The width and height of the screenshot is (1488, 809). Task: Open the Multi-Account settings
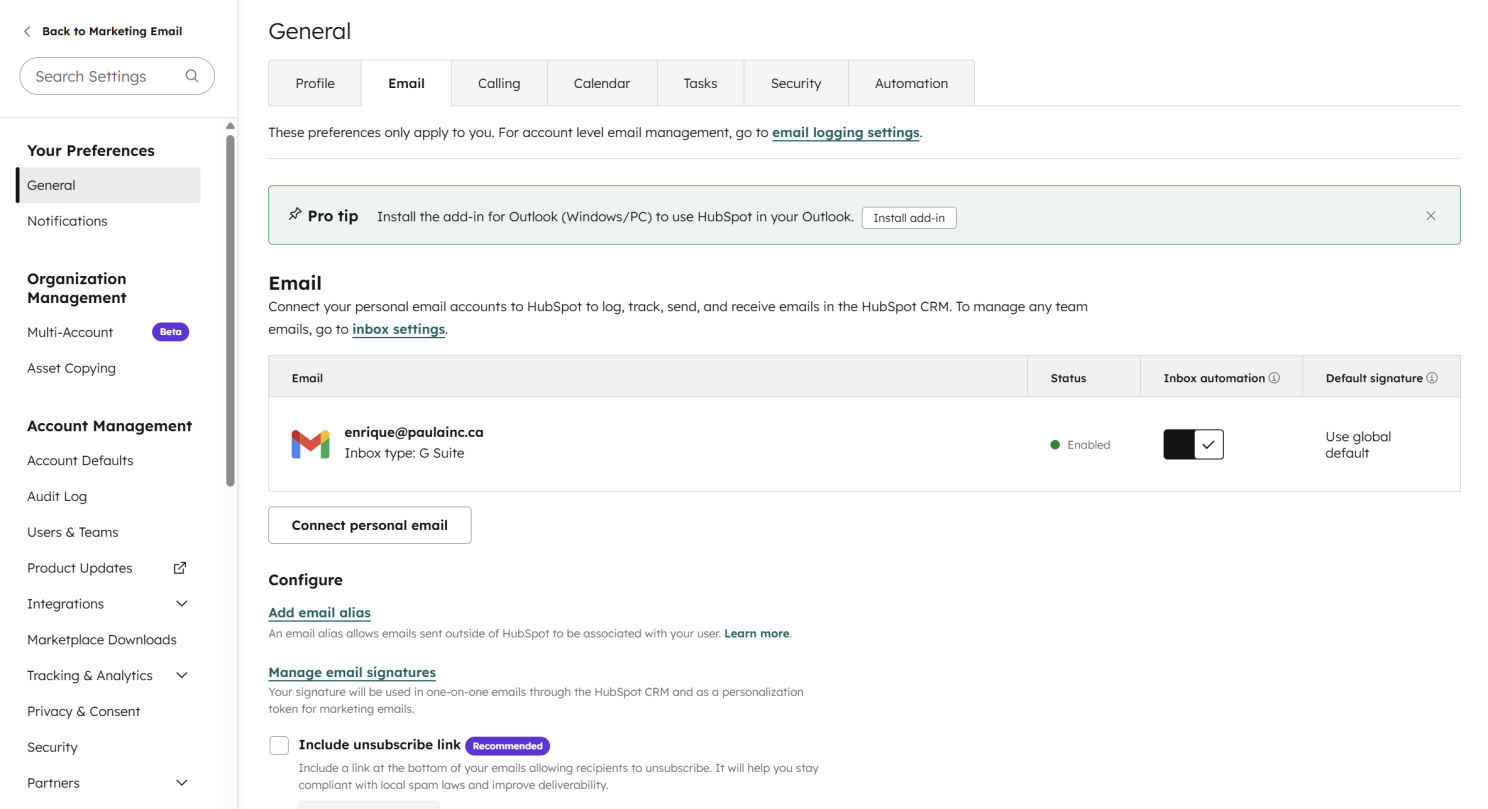pos(70,332)
